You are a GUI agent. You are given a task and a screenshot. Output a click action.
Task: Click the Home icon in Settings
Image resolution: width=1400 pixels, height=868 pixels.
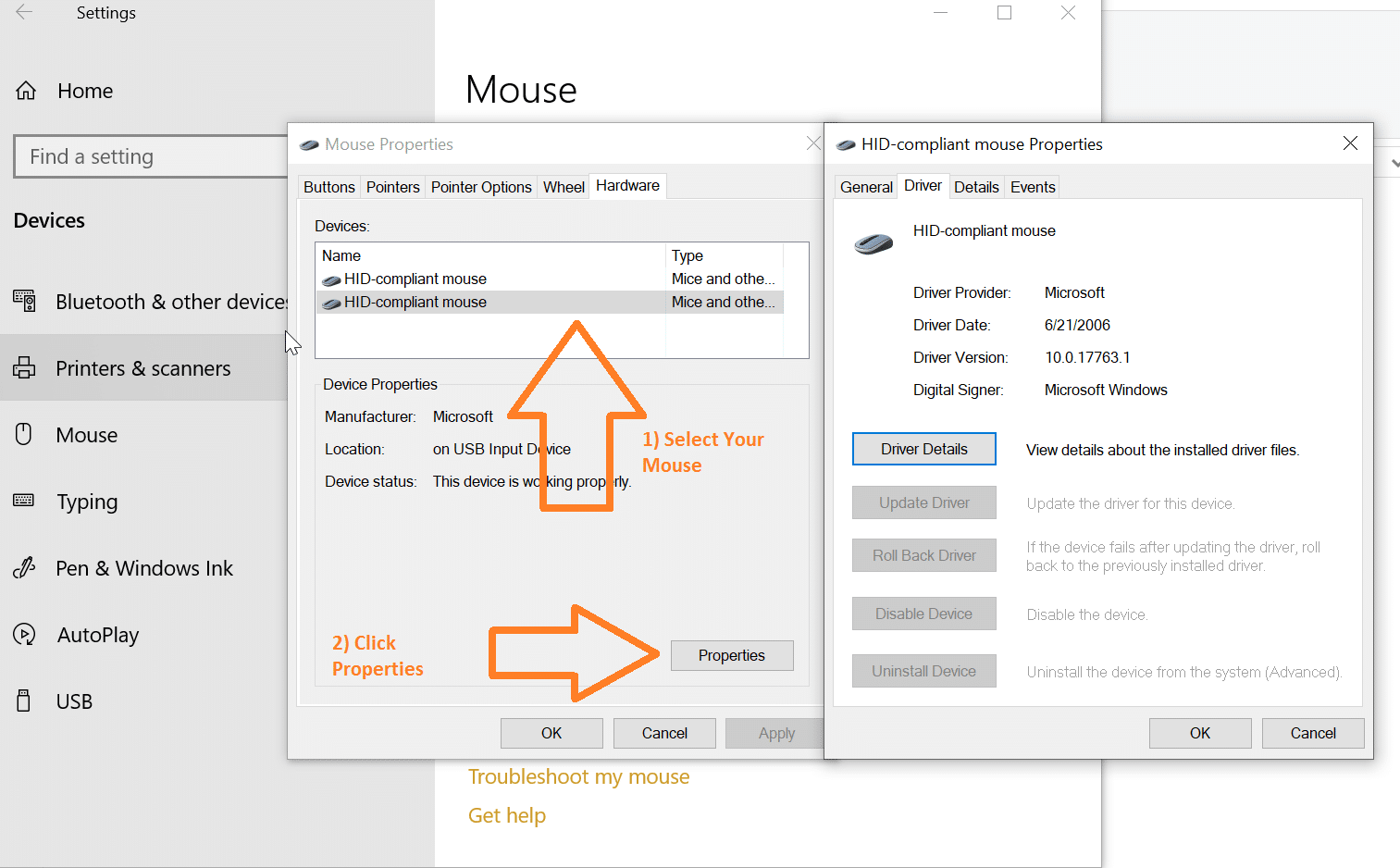(26, 90)
